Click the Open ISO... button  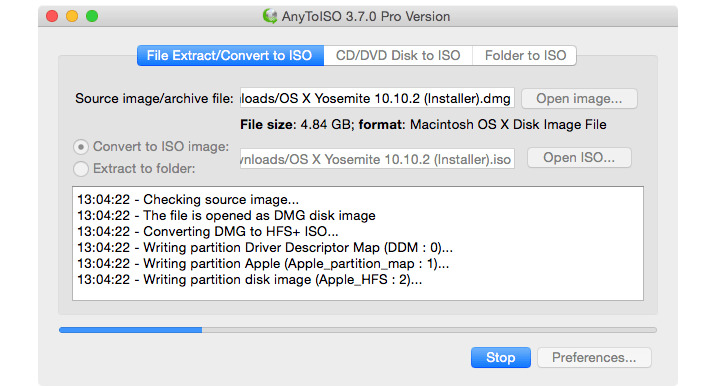coord(579,158)
